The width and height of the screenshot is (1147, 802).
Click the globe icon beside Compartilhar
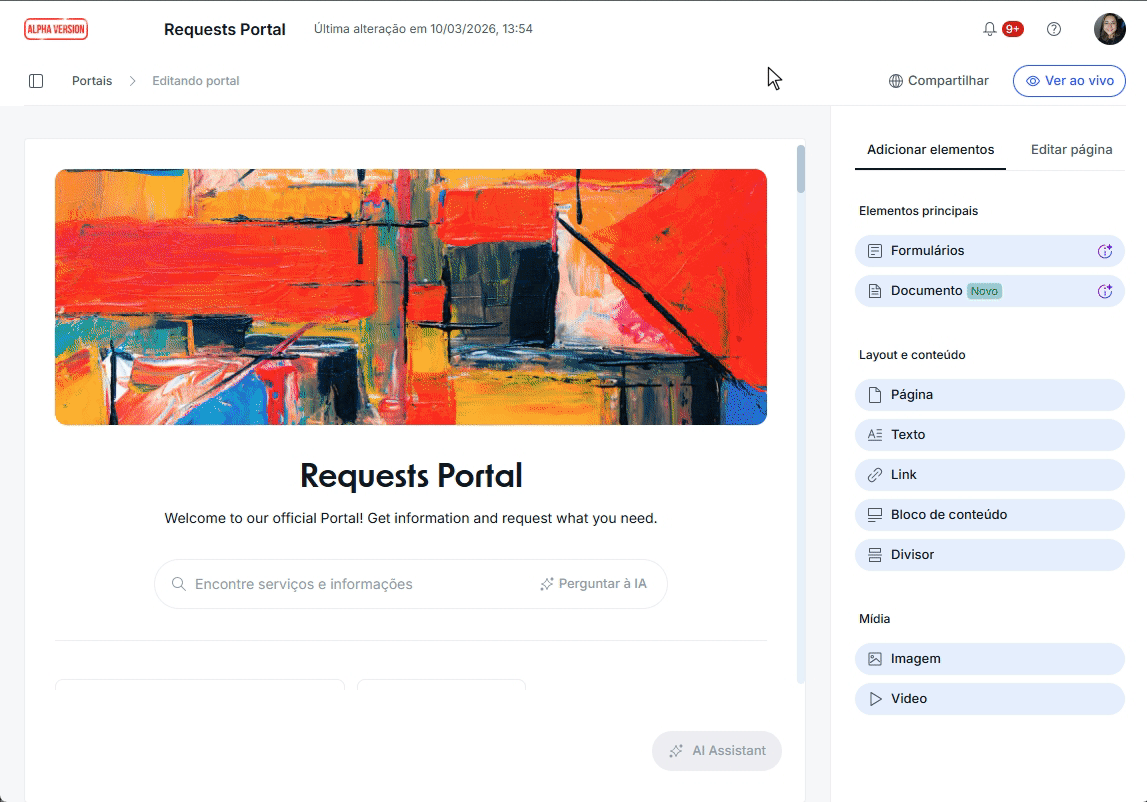point(895,81)
